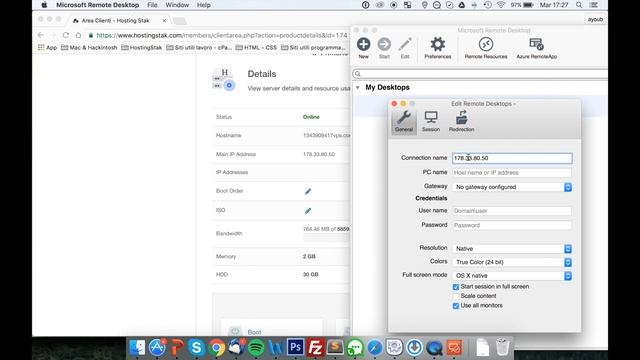Select the Area Clienti - Hosting Stak tab
This screenshot has height=360, width=640.
(x=116, y=20)
